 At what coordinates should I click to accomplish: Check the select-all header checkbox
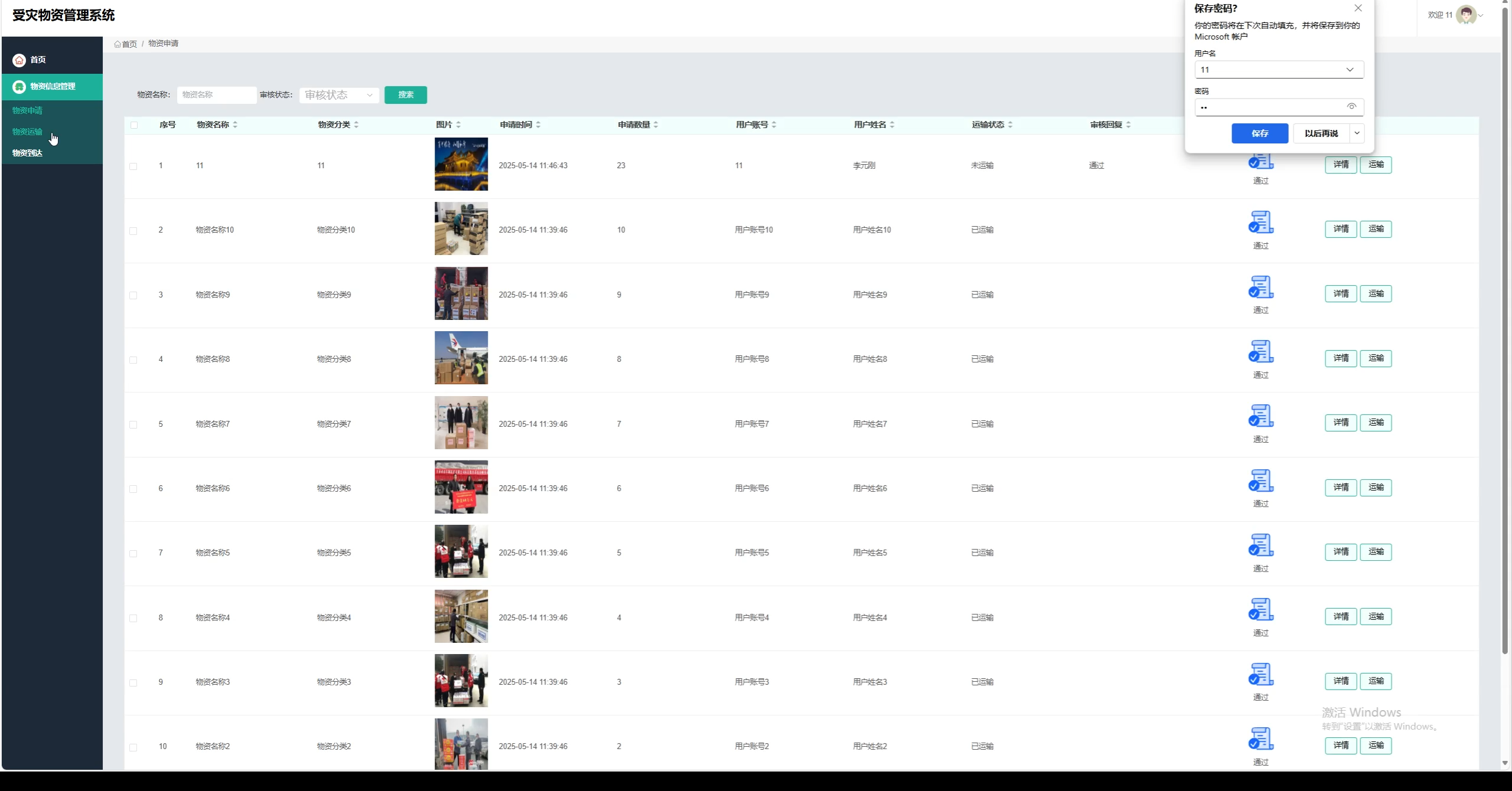pyautogui.click(x=134, y=125)
